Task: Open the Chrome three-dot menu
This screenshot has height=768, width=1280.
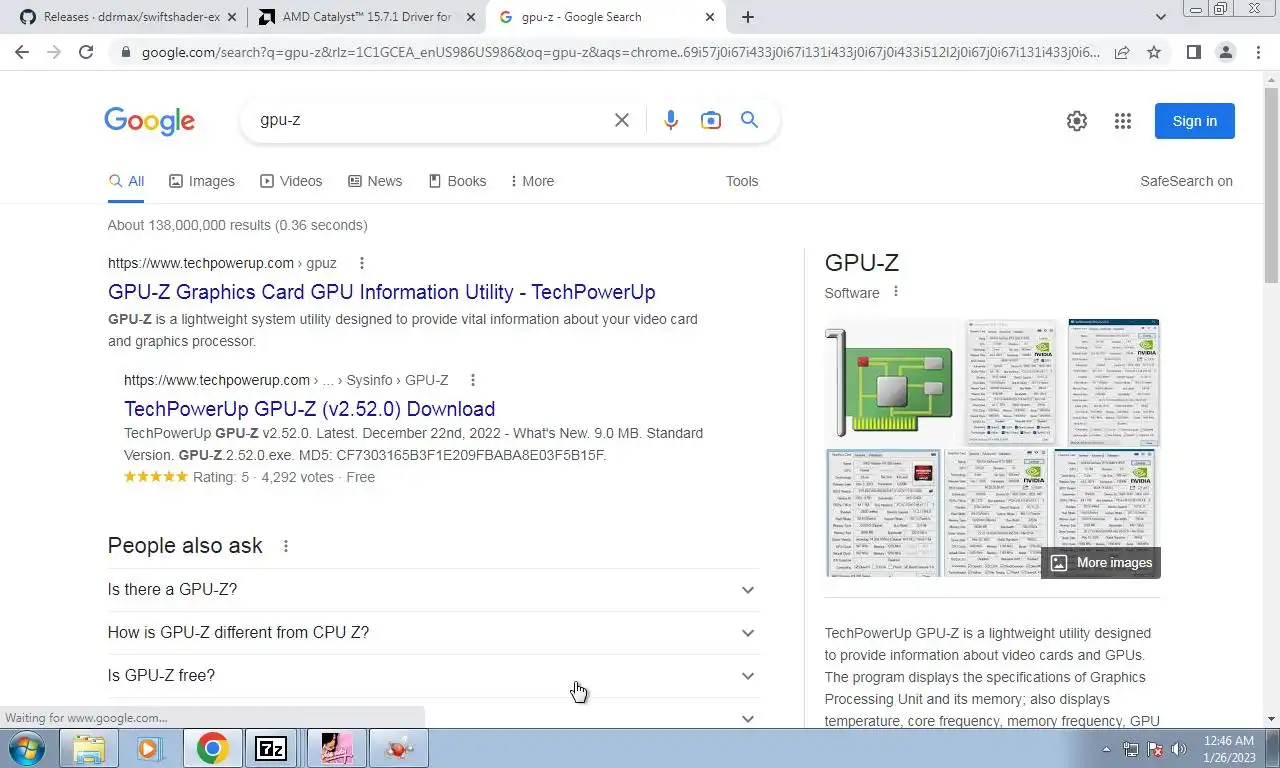Action: click(1258, 52)
